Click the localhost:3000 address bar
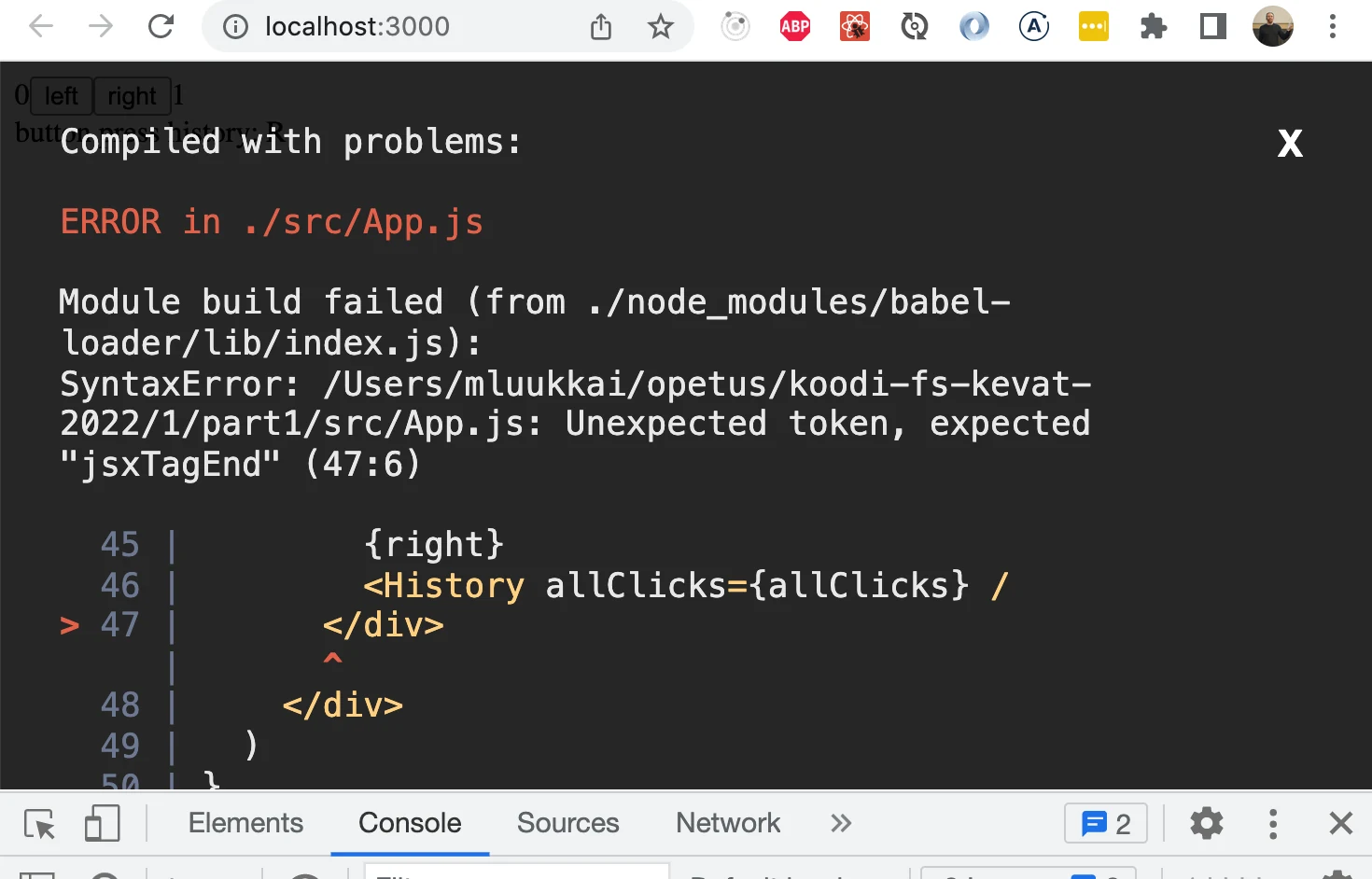The width and height of the screenshot is (1372, 879). [357, 27]
